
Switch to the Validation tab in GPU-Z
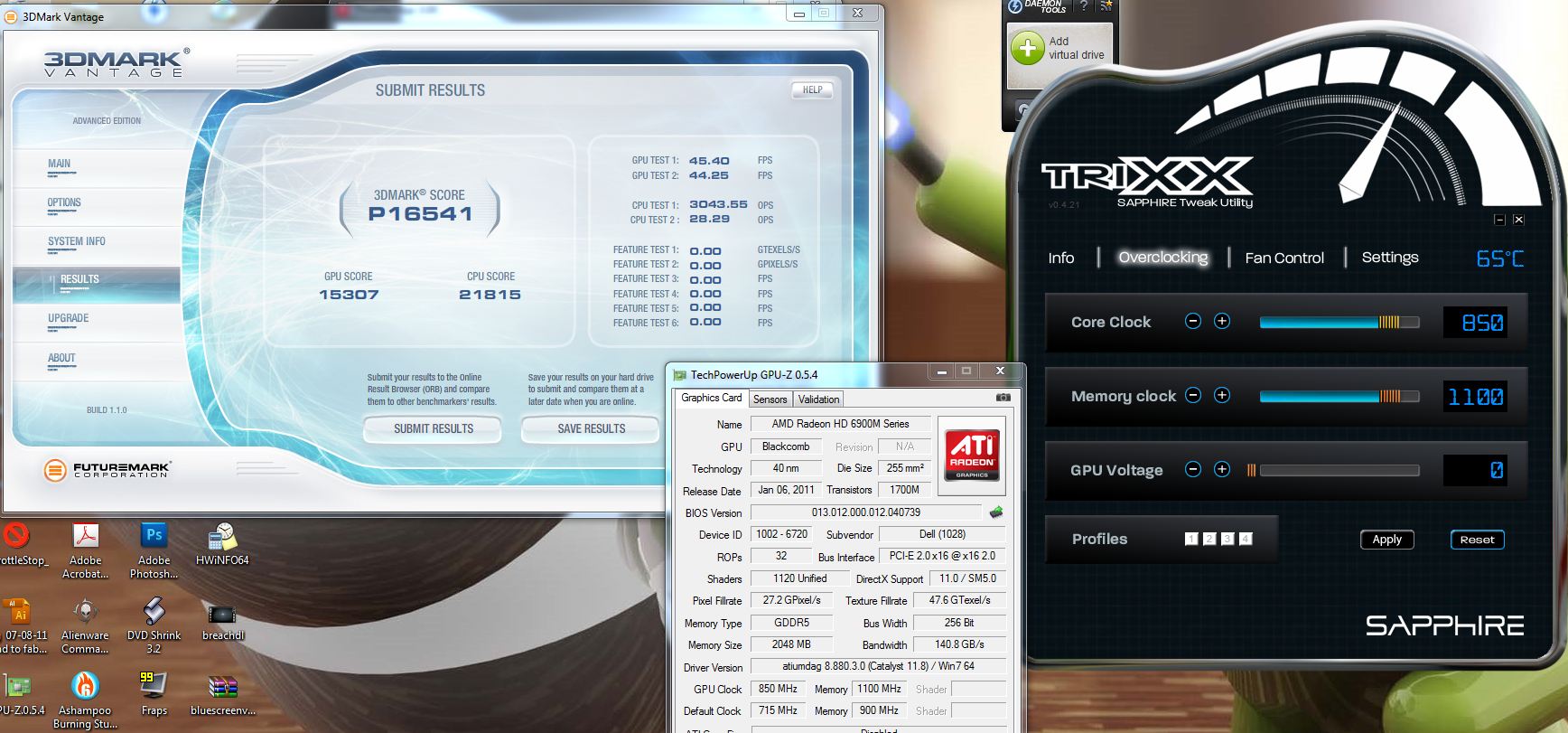818,399
